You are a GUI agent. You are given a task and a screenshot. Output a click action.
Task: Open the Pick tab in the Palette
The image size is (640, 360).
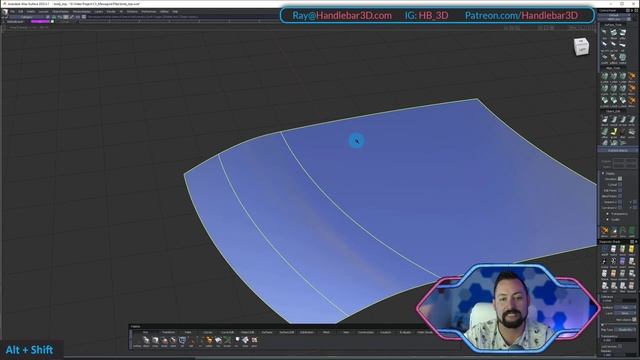146,332
